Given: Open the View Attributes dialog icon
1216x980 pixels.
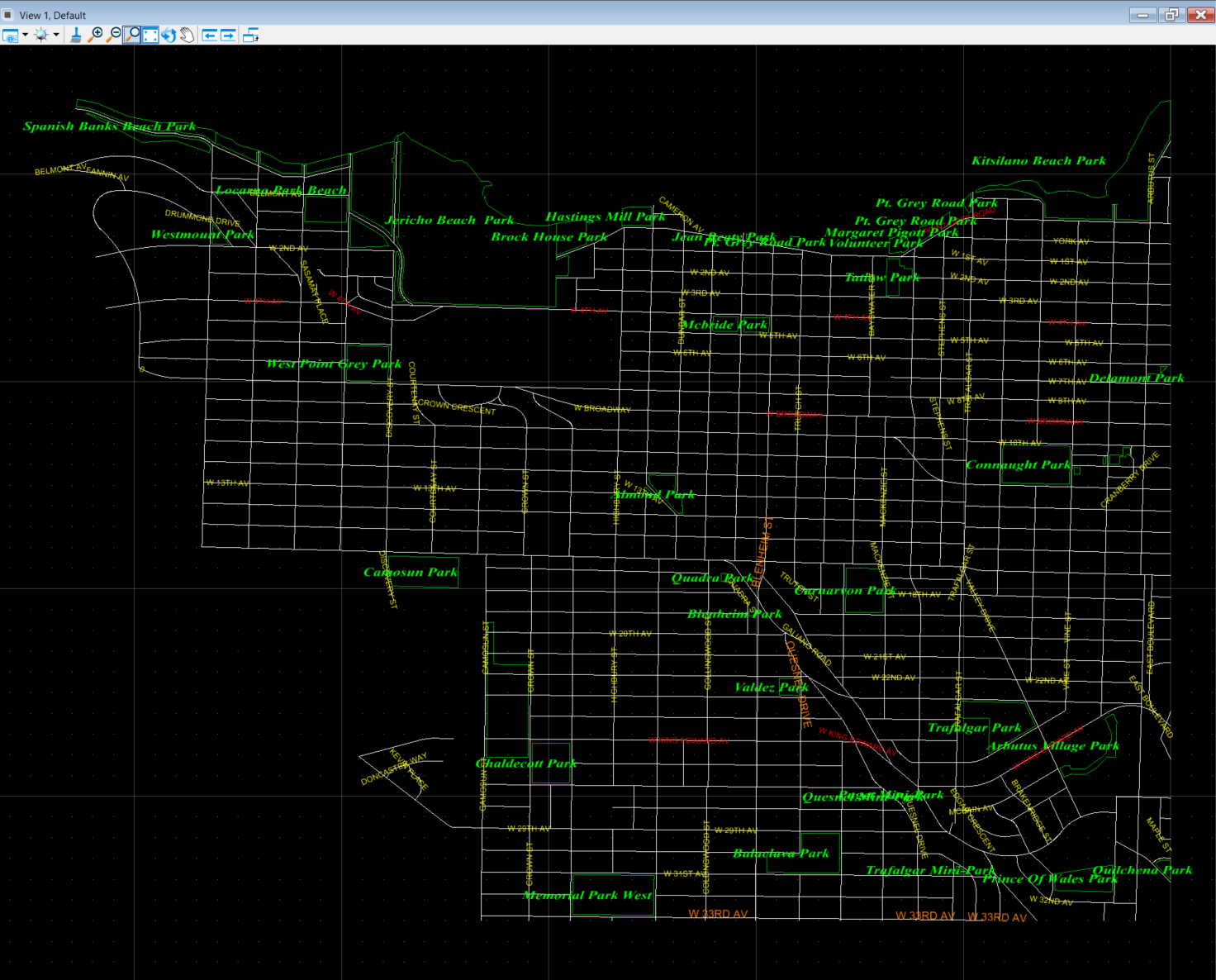Looking at the screenshot, I should pyautogui.click(x=10, y=36).
